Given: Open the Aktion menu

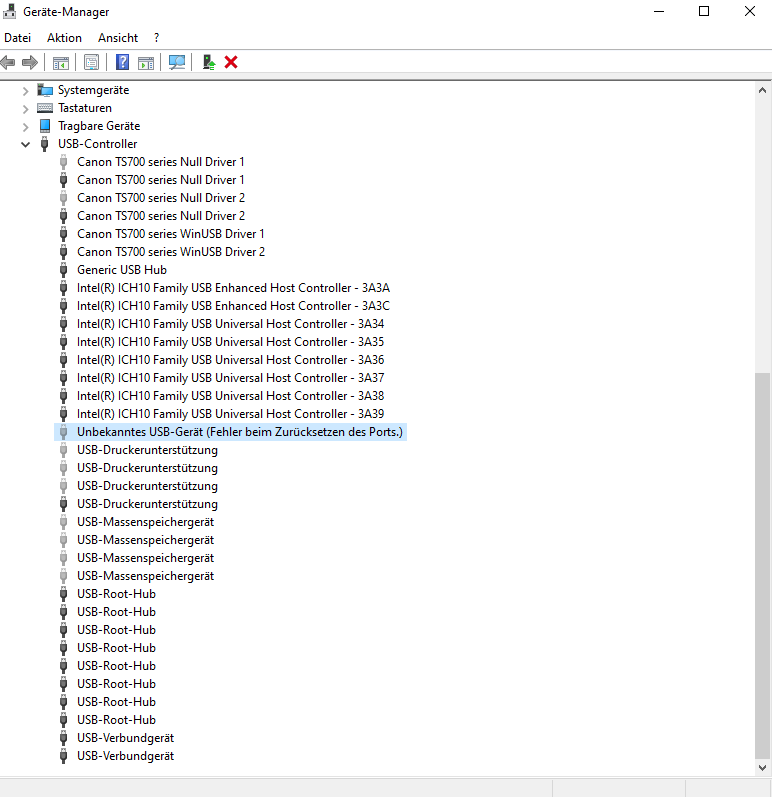Looking at the screenshot, I should (64, 38).
